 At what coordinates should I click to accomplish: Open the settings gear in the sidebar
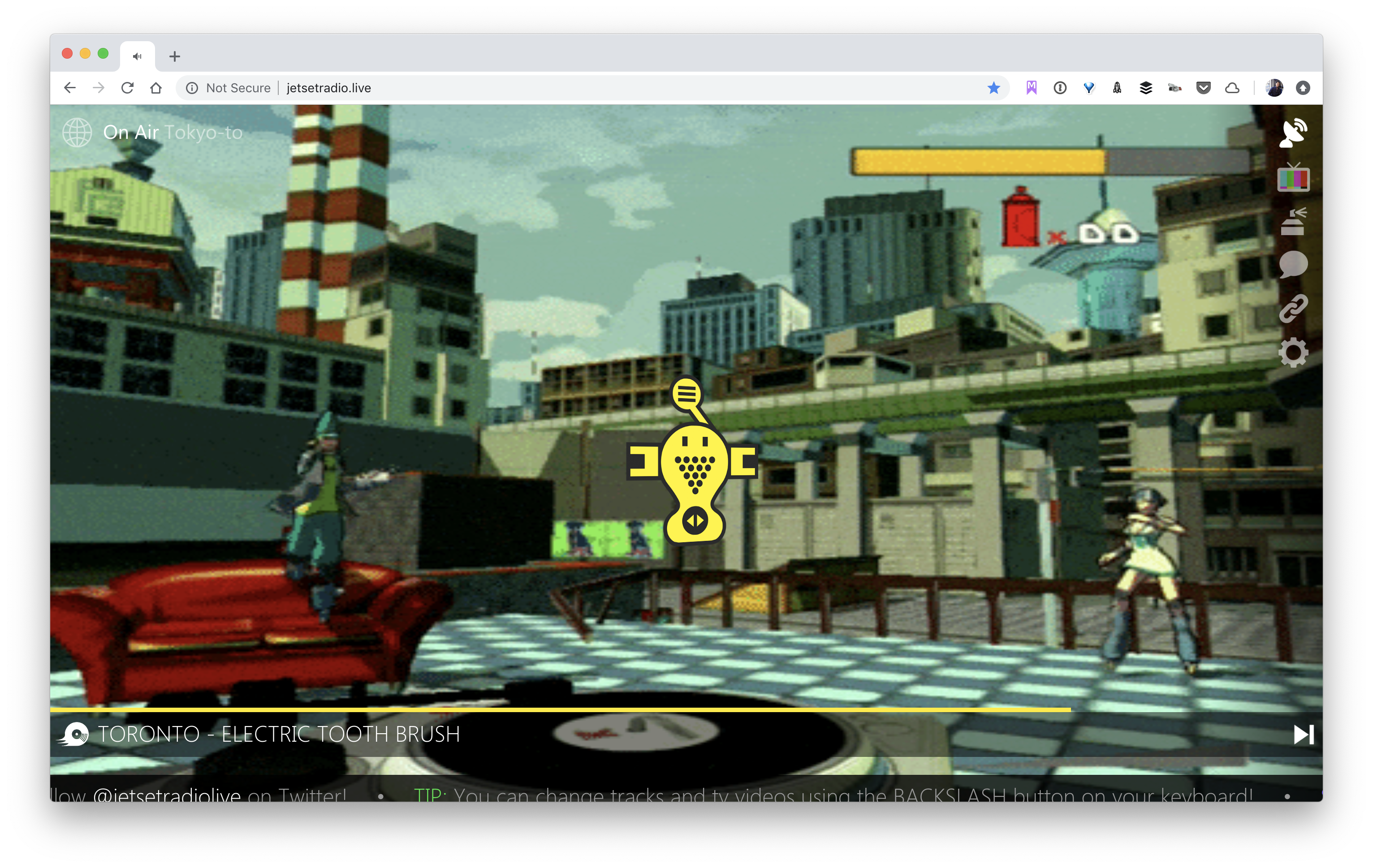coord(1293,352)
